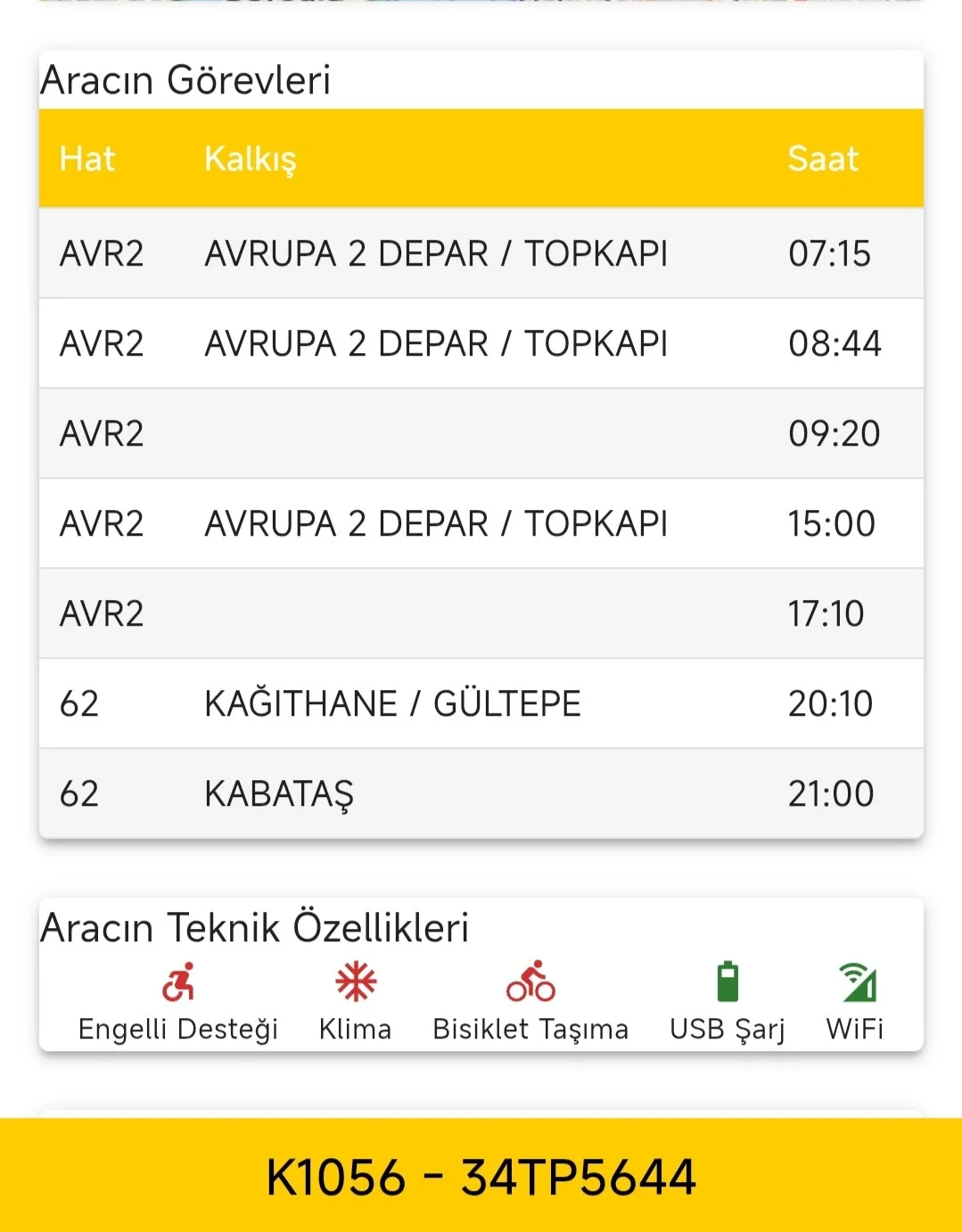
Task: Select line 62 Kabataş 21:00 row
Action: point(481,793)
